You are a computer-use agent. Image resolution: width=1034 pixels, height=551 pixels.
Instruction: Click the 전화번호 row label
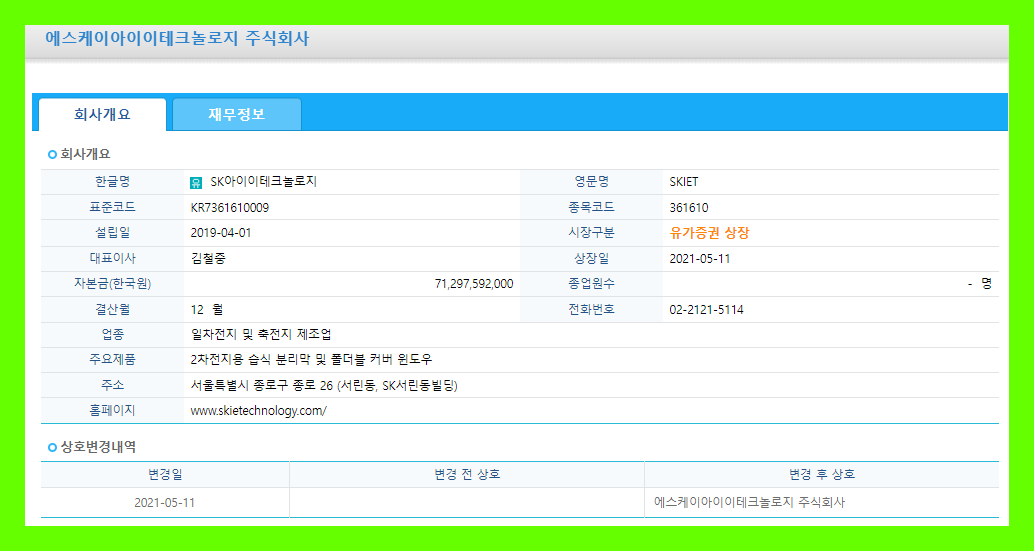point(592,310)
